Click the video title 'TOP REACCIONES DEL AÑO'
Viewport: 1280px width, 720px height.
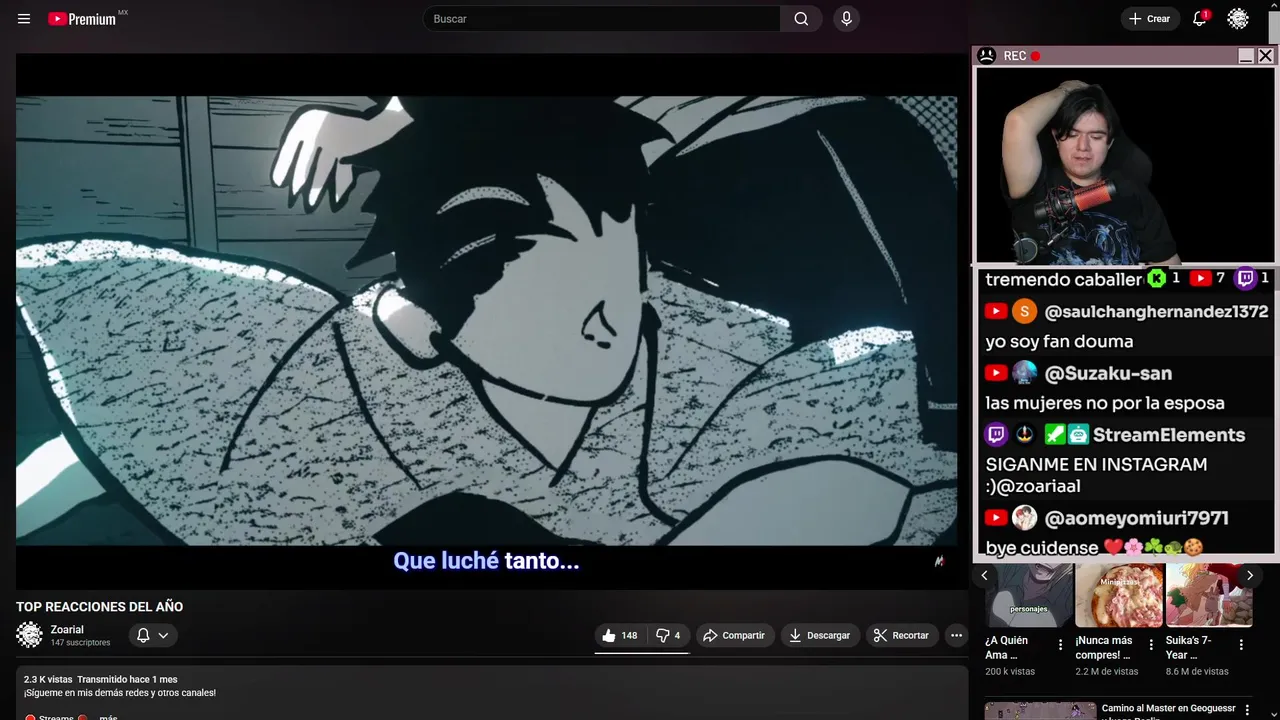(99, 607)
